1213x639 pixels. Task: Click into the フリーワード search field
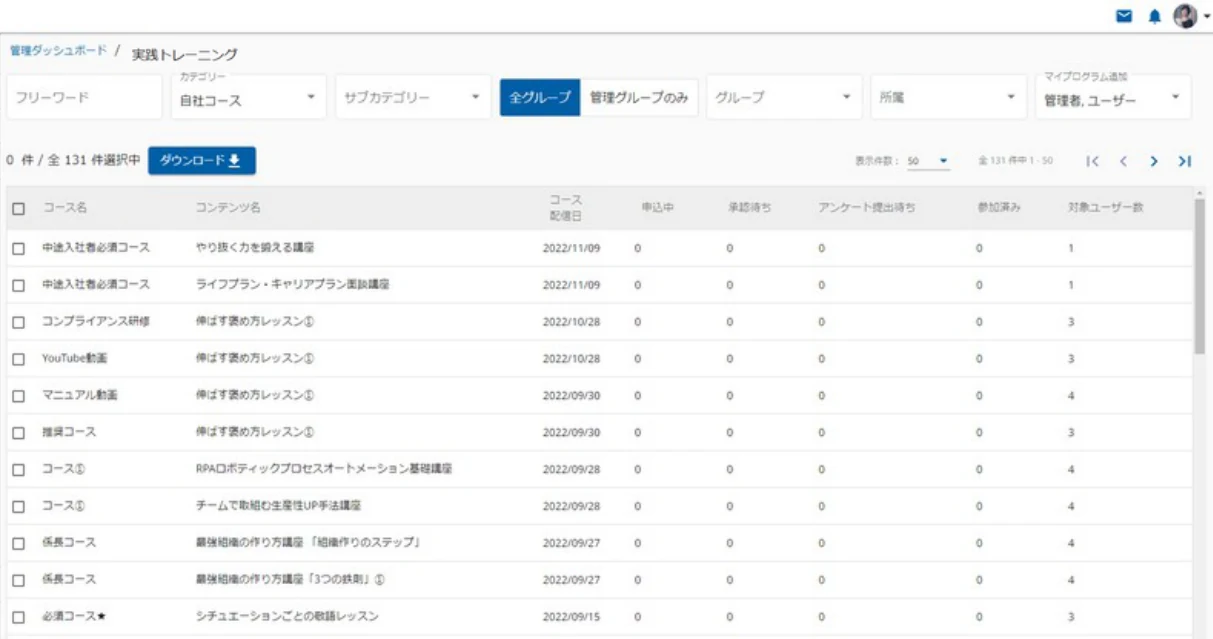(x=84, y=97)
